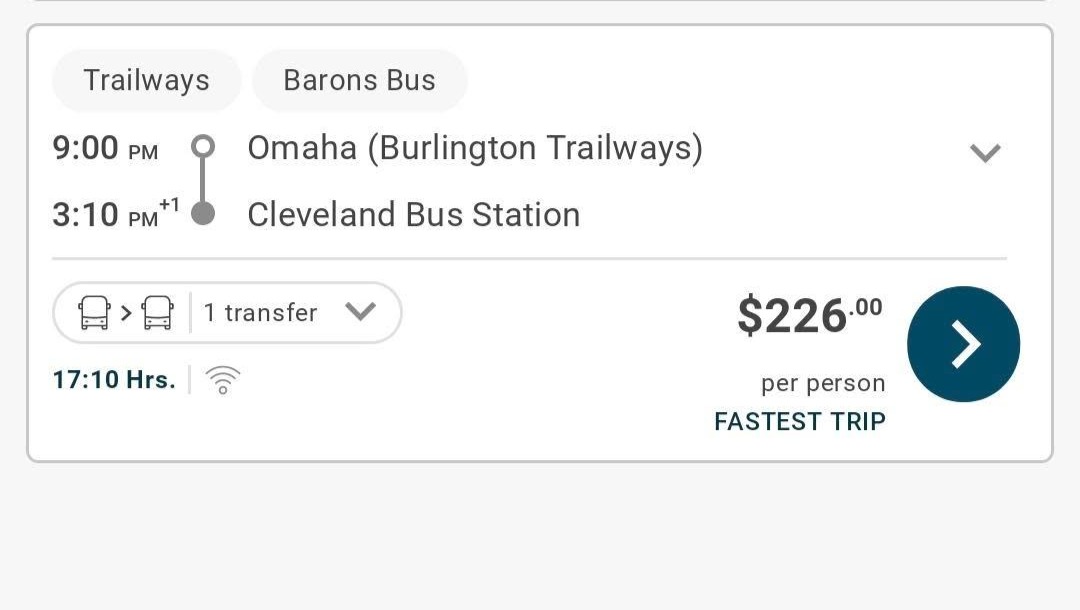This screenshot has width=1080, height=610.
Task: Tap the Barons Bus carrier chip
Action: pyautogui.click(x=360, y=81)
